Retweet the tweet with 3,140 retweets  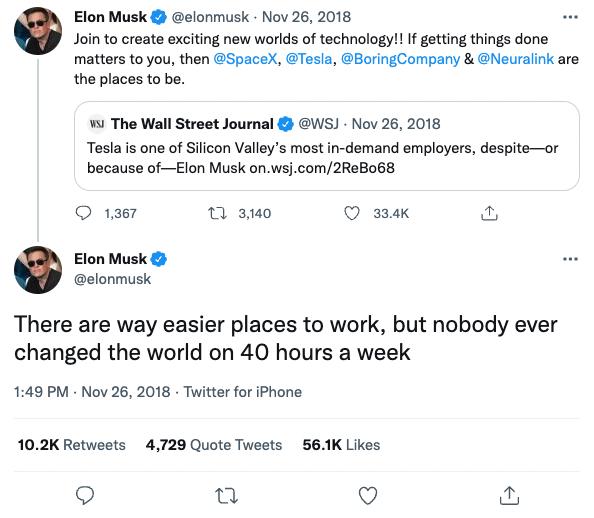pyautogui.click(x=217, y=213)
